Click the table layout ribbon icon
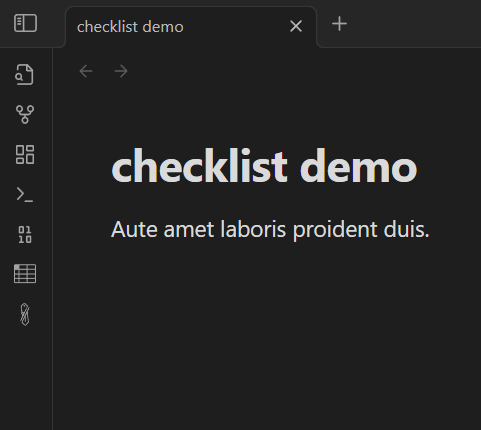The image size is (481, 430). click(x=25, y=274)
